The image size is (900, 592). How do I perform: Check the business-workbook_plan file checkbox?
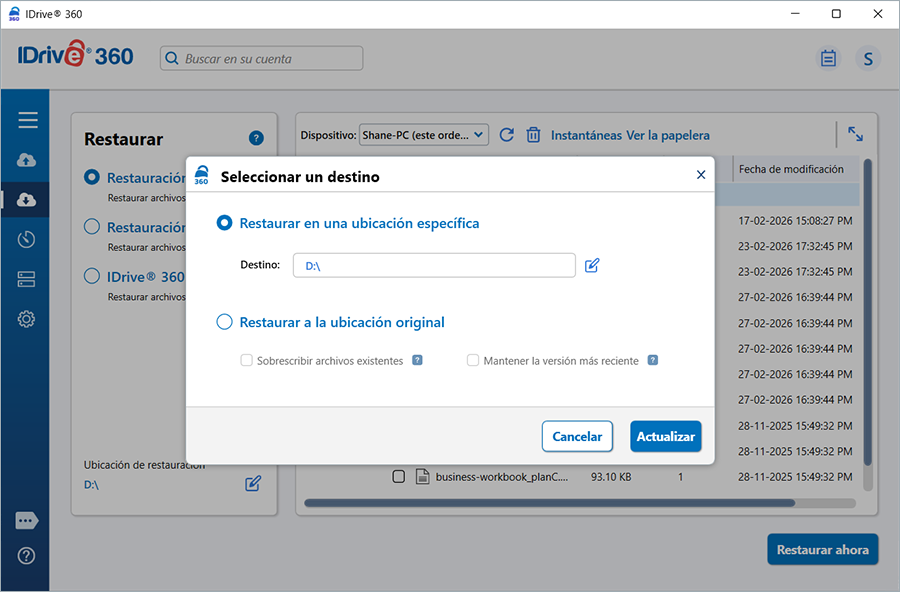tap(399, 477)
